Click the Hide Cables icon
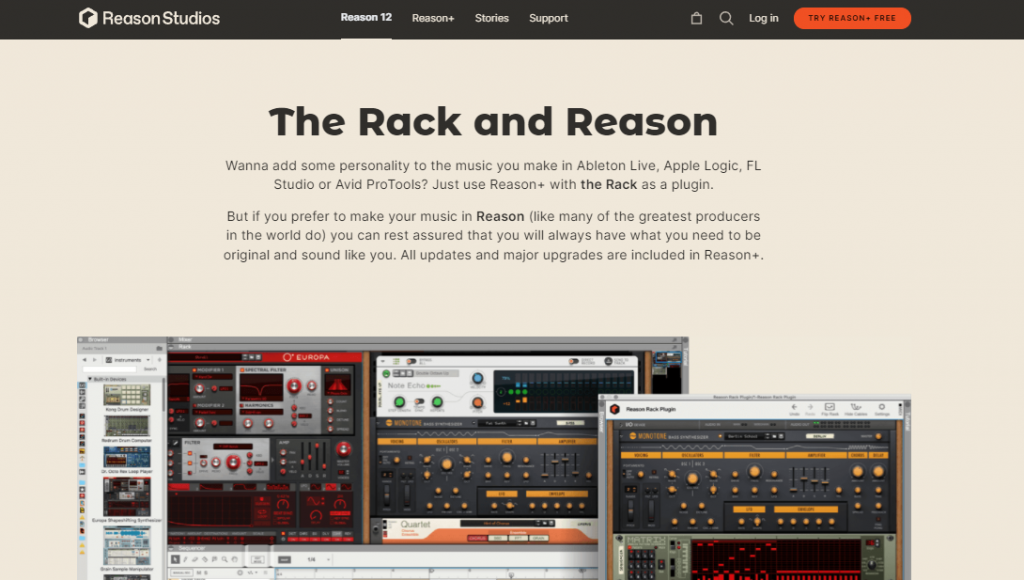The height and width of the screenshot is (580, 1024). pyautogui.click(x=856, y=409)
